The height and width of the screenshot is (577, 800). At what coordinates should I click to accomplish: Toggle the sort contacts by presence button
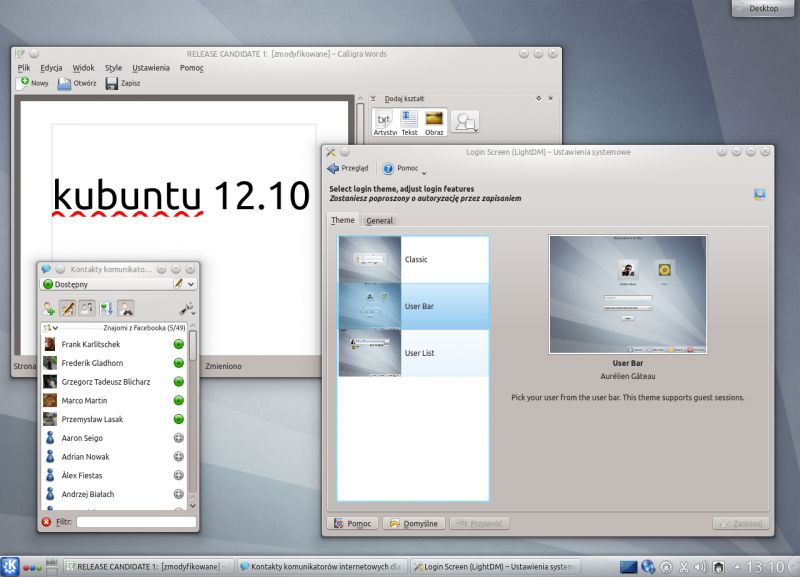pyautogui.click(x=106, y=308)
